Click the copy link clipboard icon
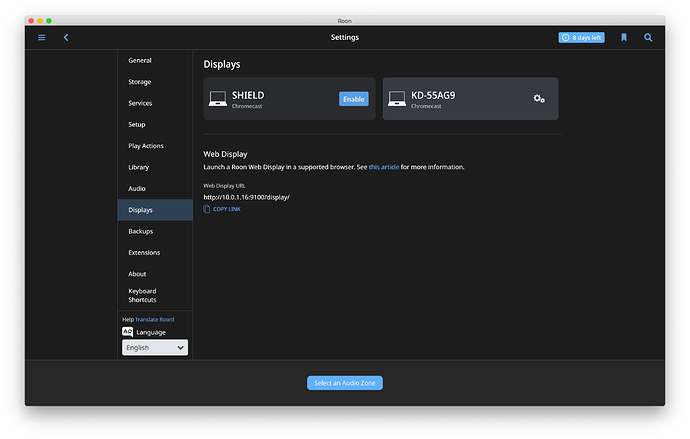 pyautogui.click(x=206, y=209)
